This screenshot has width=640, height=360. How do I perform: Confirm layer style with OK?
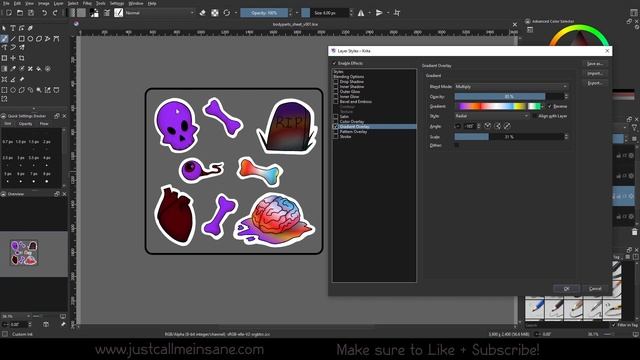(567, 289)
